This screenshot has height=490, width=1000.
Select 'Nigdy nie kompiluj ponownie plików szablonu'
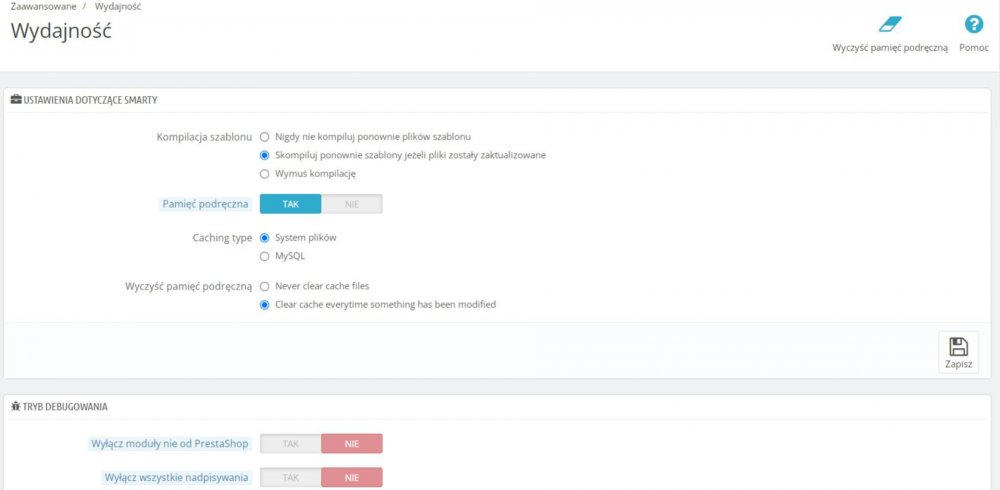click(x=265, y=136)
